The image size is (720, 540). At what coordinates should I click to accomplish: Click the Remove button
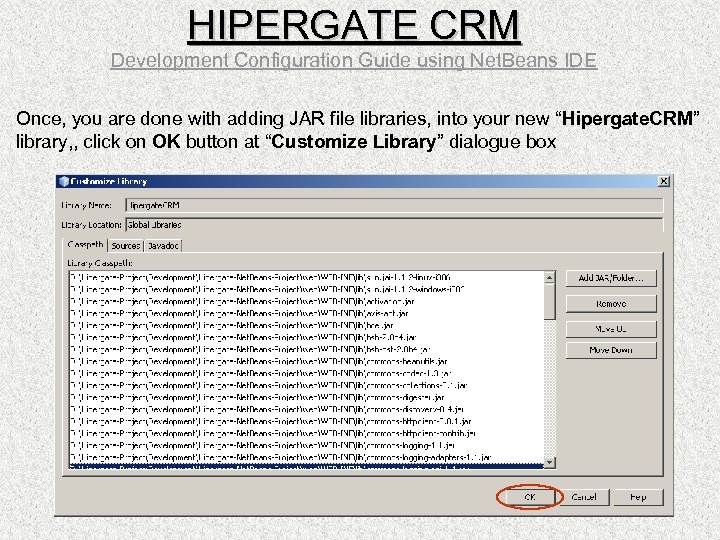[x=611, y=304]
